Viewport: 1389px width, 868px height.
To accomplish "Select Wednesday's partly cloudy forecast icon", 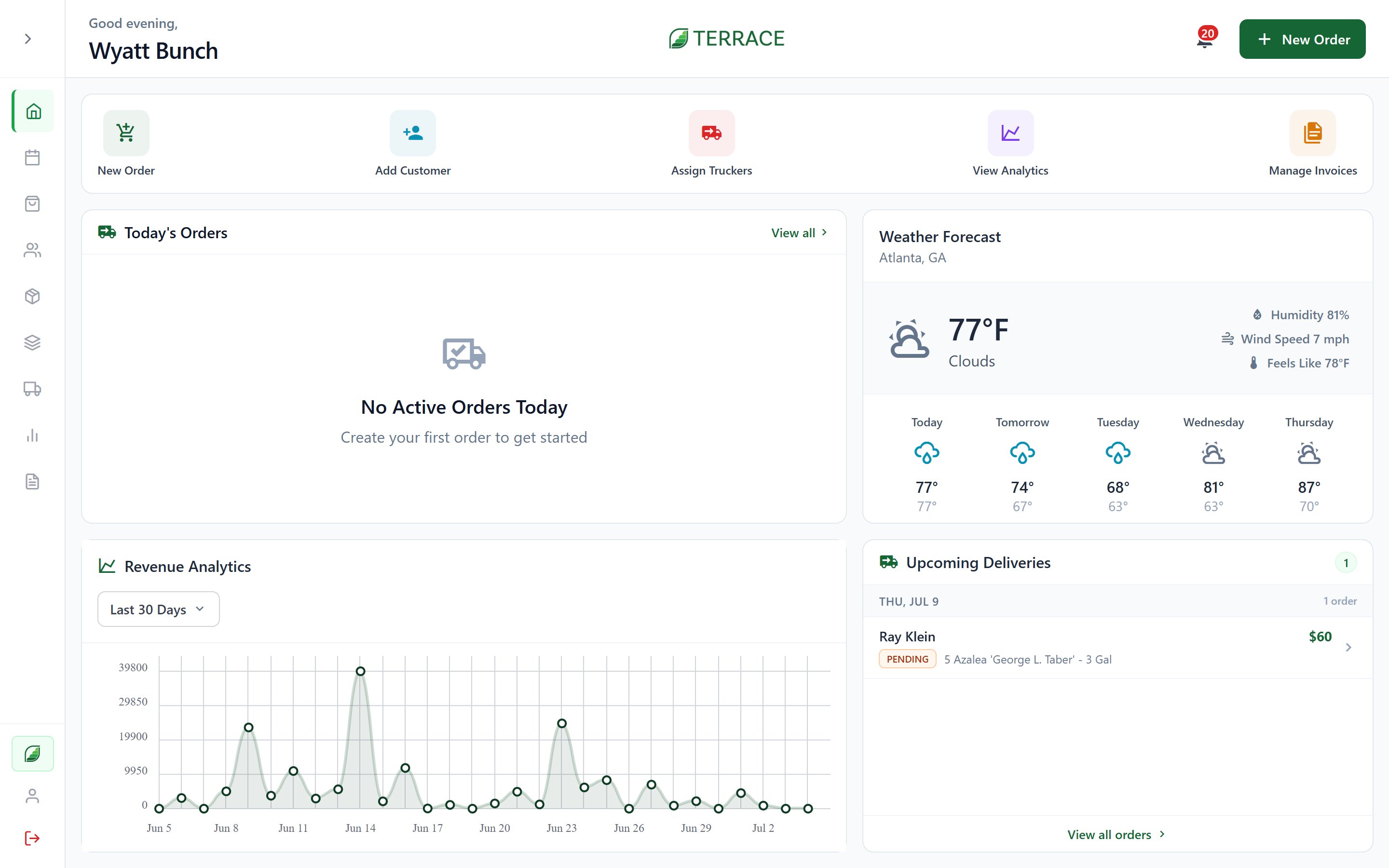I will point(1213,452).
